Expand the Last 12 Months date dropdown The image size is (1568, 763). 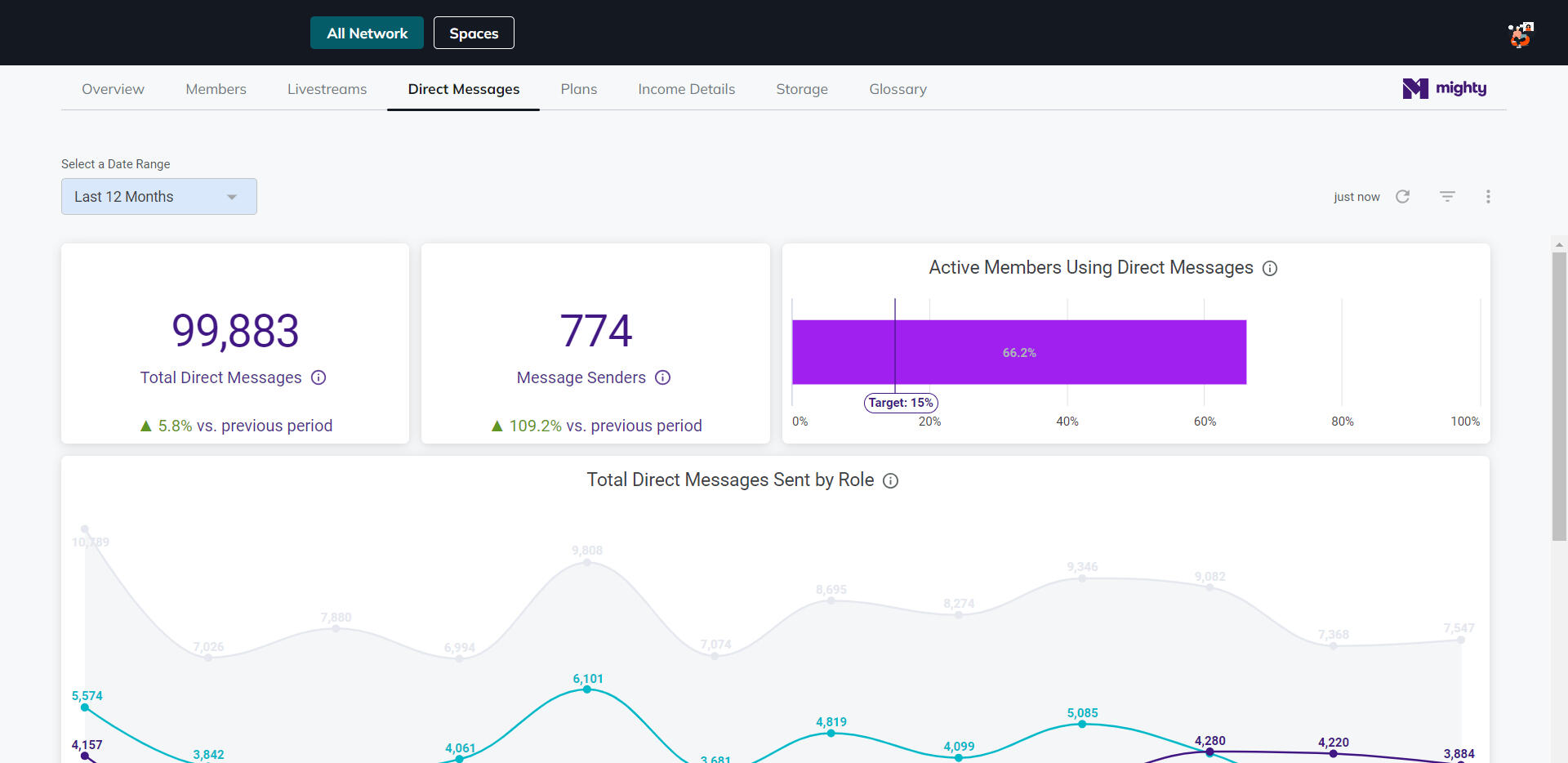[159, 197]
